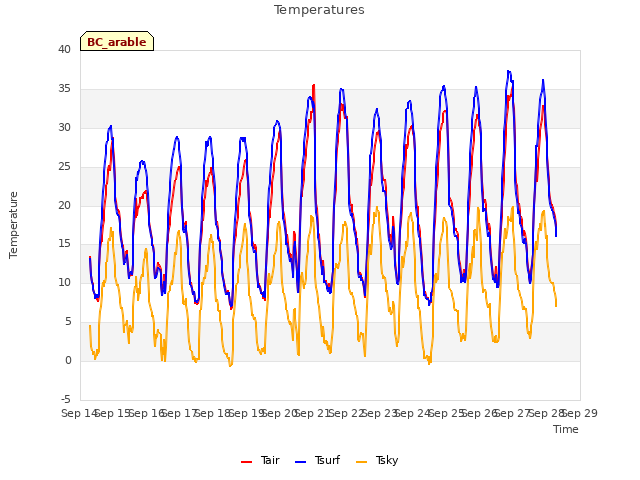Click the y-axis label 10
640x480 pixels.
point(64,282)
